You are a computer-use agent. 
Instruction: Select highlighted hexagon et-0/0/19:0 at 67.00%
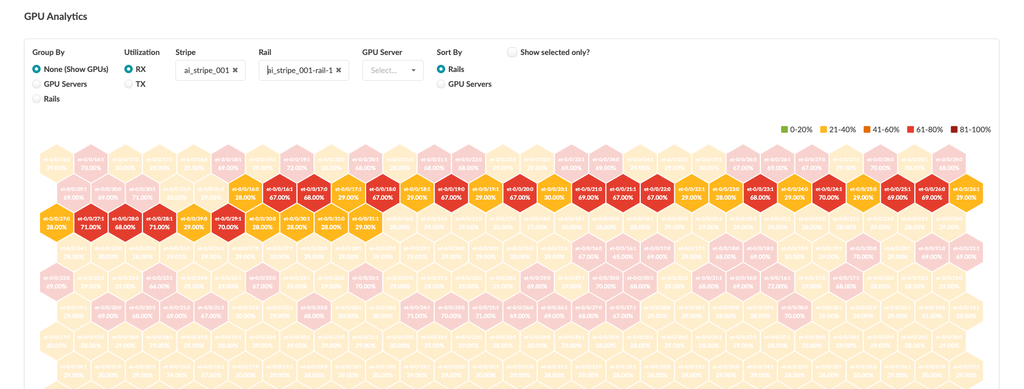point(451,193)
